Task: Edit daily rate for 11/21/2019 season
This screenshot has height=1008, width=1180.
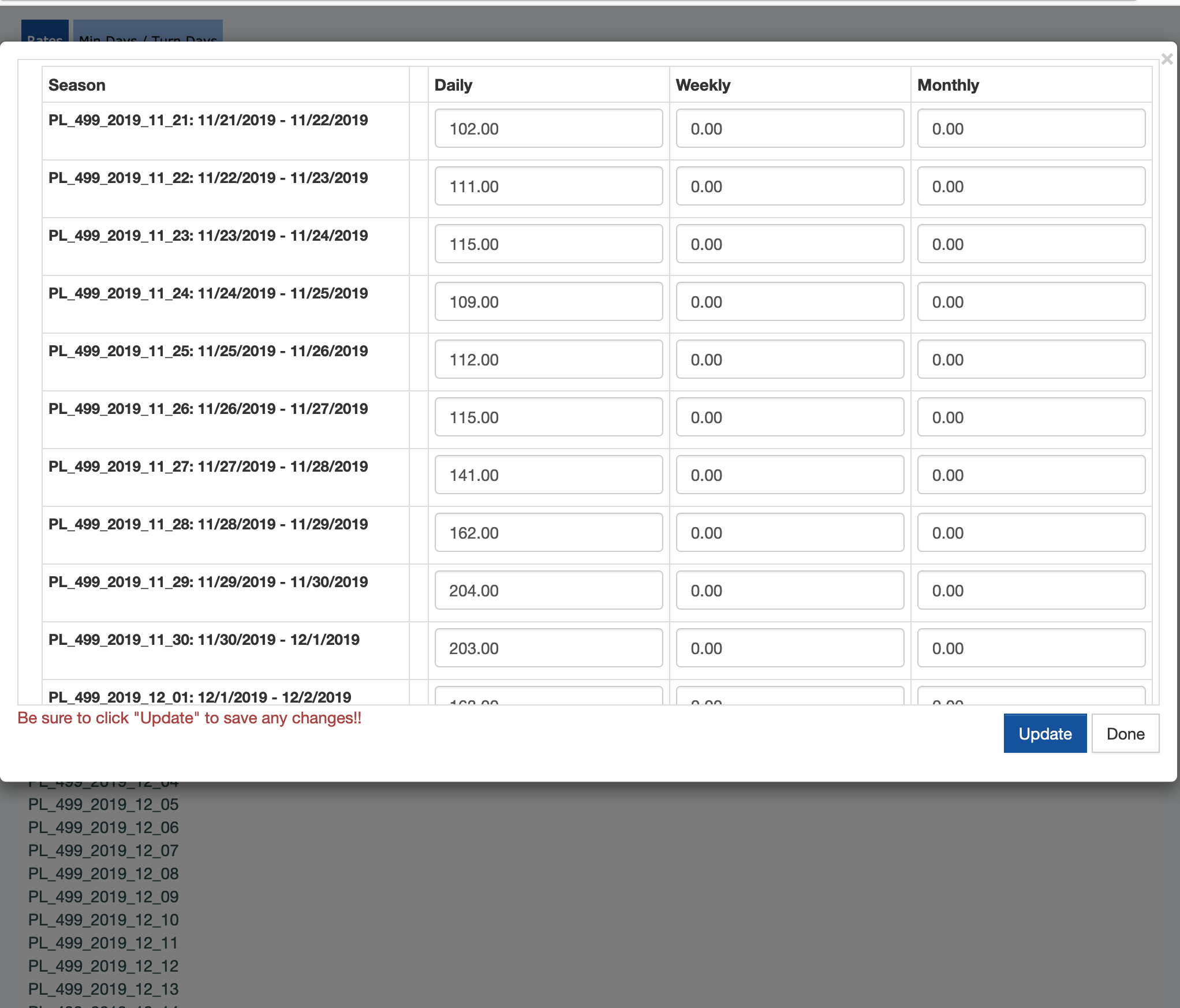Action: coord(548,128)
